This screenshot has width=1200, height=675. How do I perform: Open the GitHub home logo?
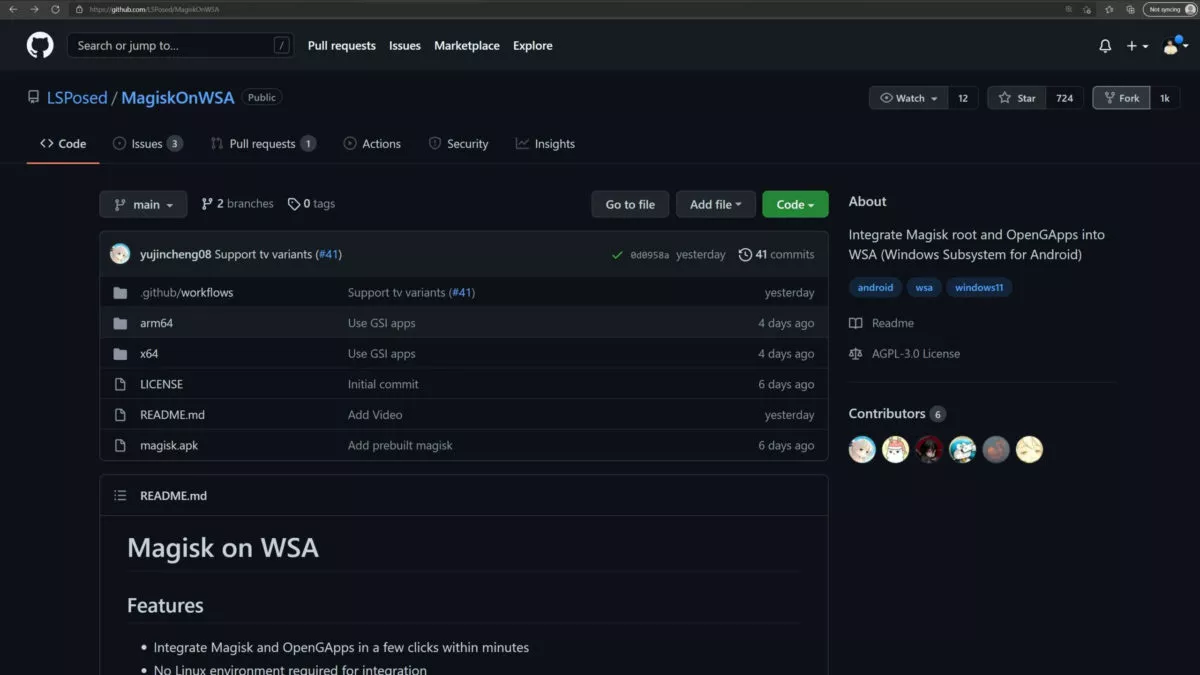[x=40, y=45]
